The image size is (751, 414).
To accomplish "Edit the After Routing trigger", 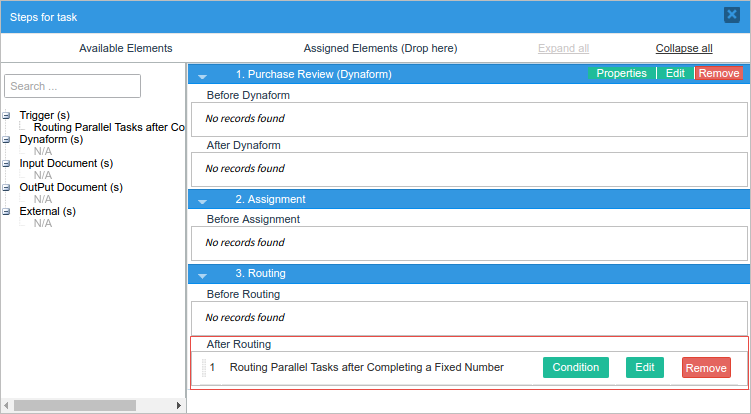I will pyautogui.click(x=645, y=368).
